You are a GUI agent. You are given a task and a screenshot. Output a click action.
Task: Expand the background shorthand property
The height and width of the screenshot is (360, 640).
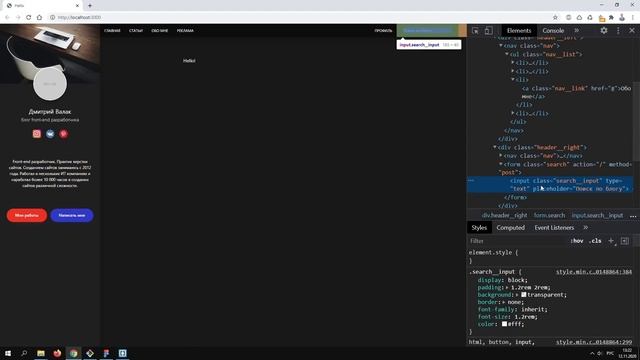517,295
